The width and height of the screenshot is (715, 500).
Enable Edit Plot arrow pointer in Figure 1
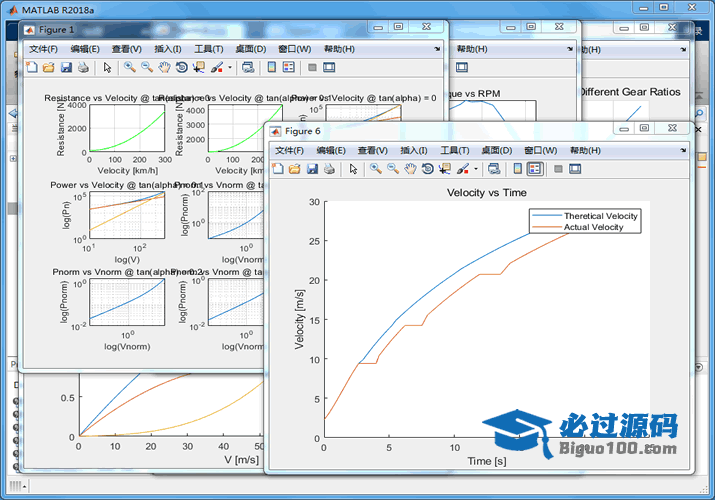coord(107,67)
